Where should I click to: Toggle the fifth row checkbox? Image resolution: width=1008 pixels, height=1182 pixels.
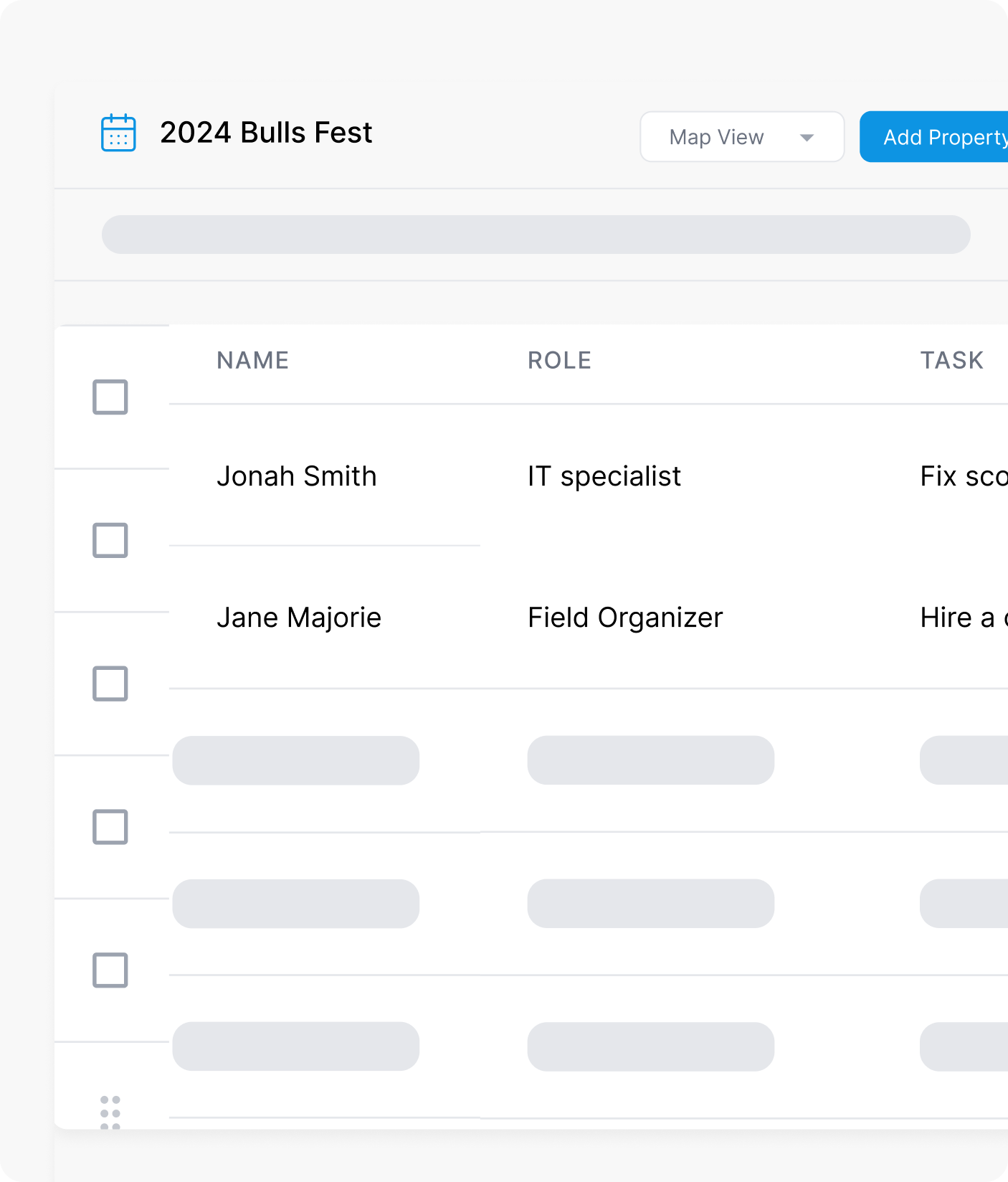110,970
